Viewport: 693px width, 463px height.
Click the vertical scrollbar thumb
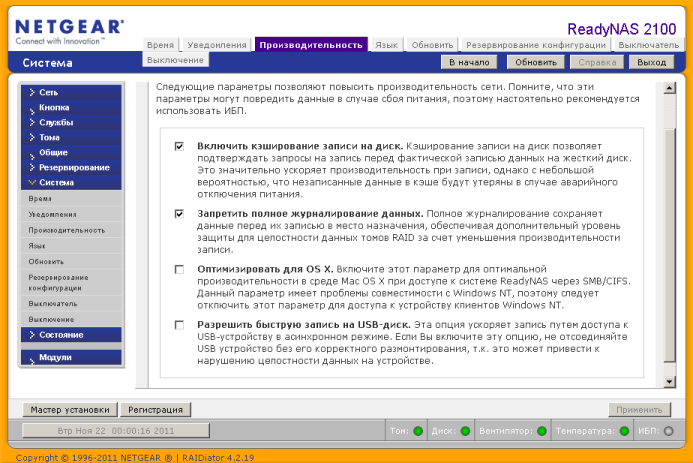click(670, 245)
